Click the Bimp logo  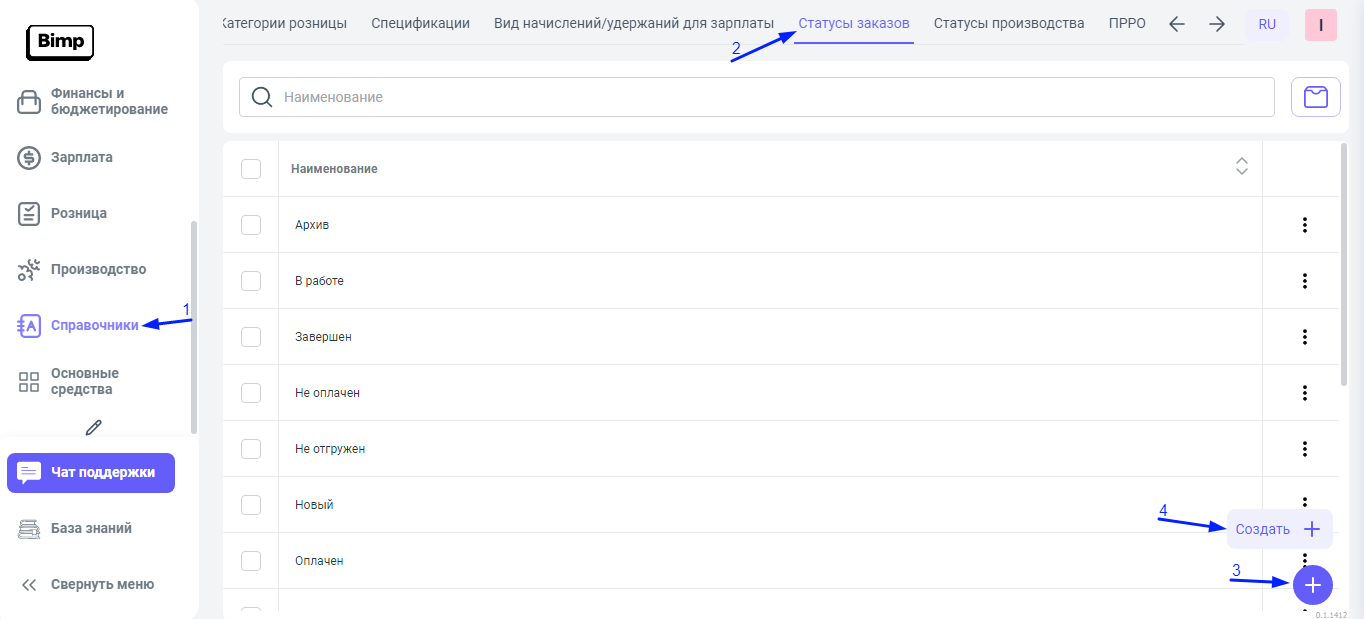tap(59, 41)
